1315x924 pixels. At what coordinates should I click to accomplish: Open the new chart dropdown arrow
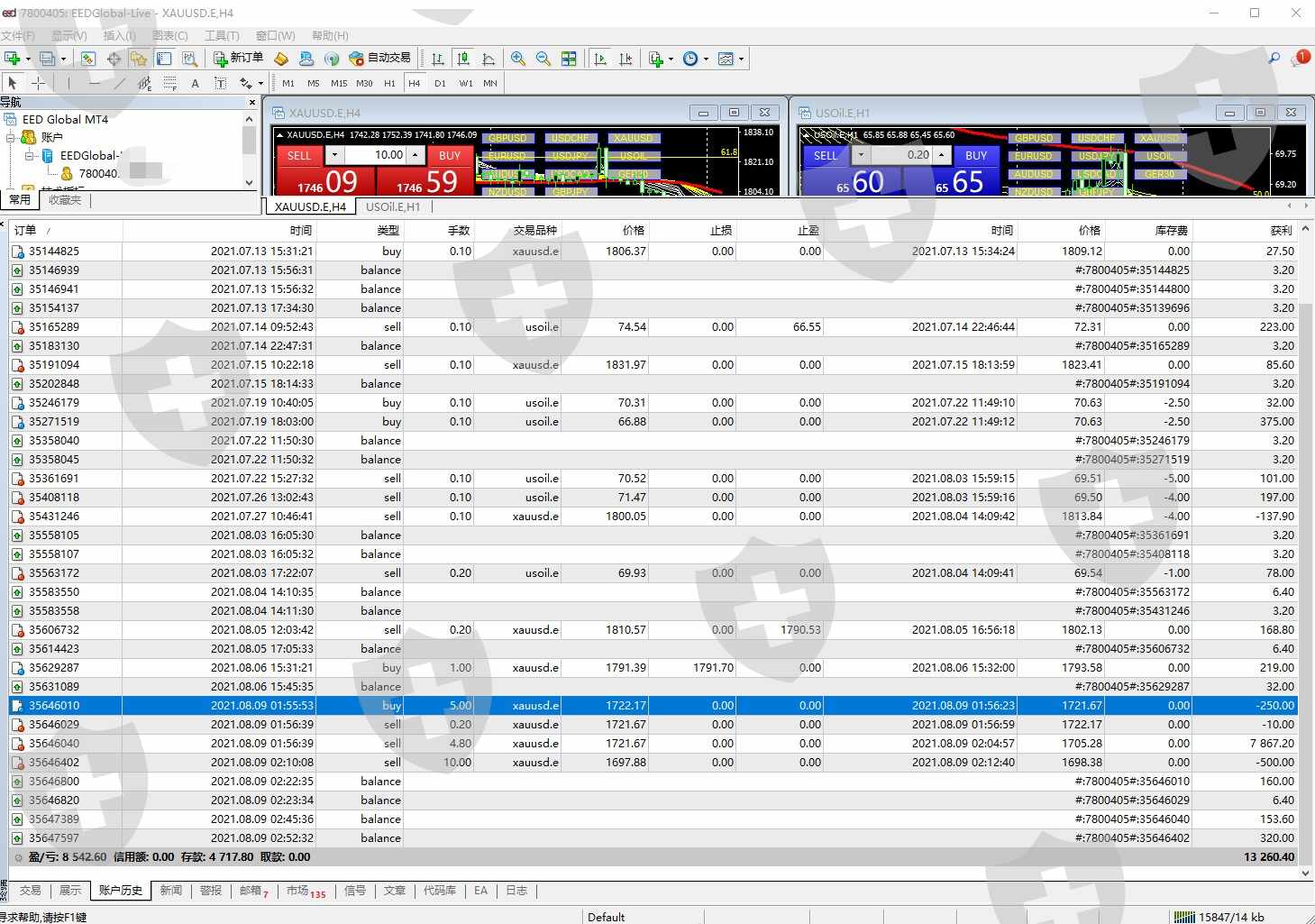(x=28, y=59)
